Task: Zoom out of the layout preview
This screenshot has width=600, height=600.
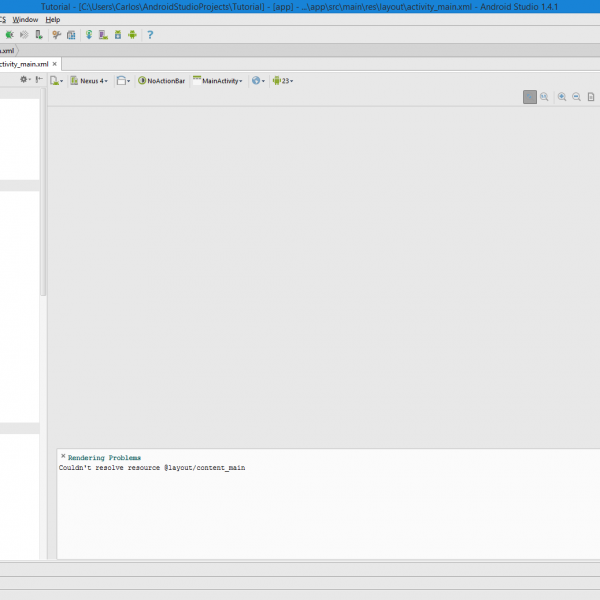Action: click(576, 97)
